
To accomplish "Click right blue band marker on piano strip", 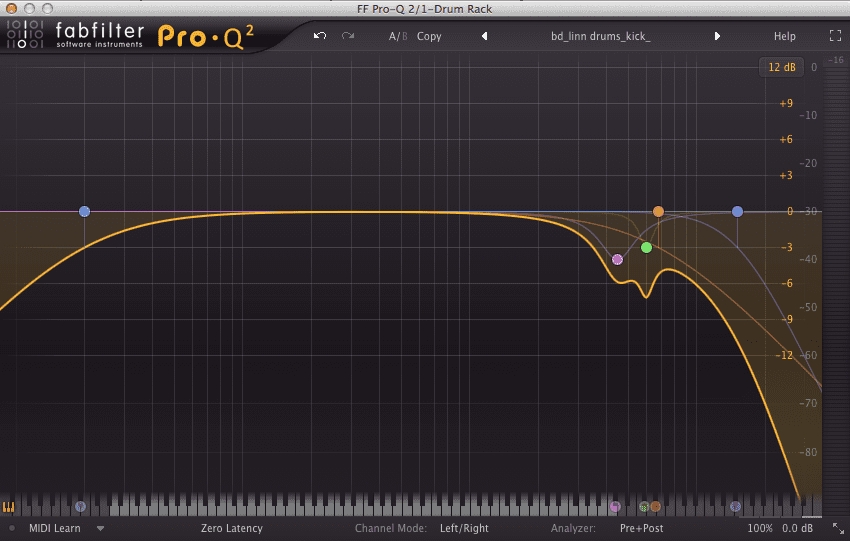I will coord(735,507).
